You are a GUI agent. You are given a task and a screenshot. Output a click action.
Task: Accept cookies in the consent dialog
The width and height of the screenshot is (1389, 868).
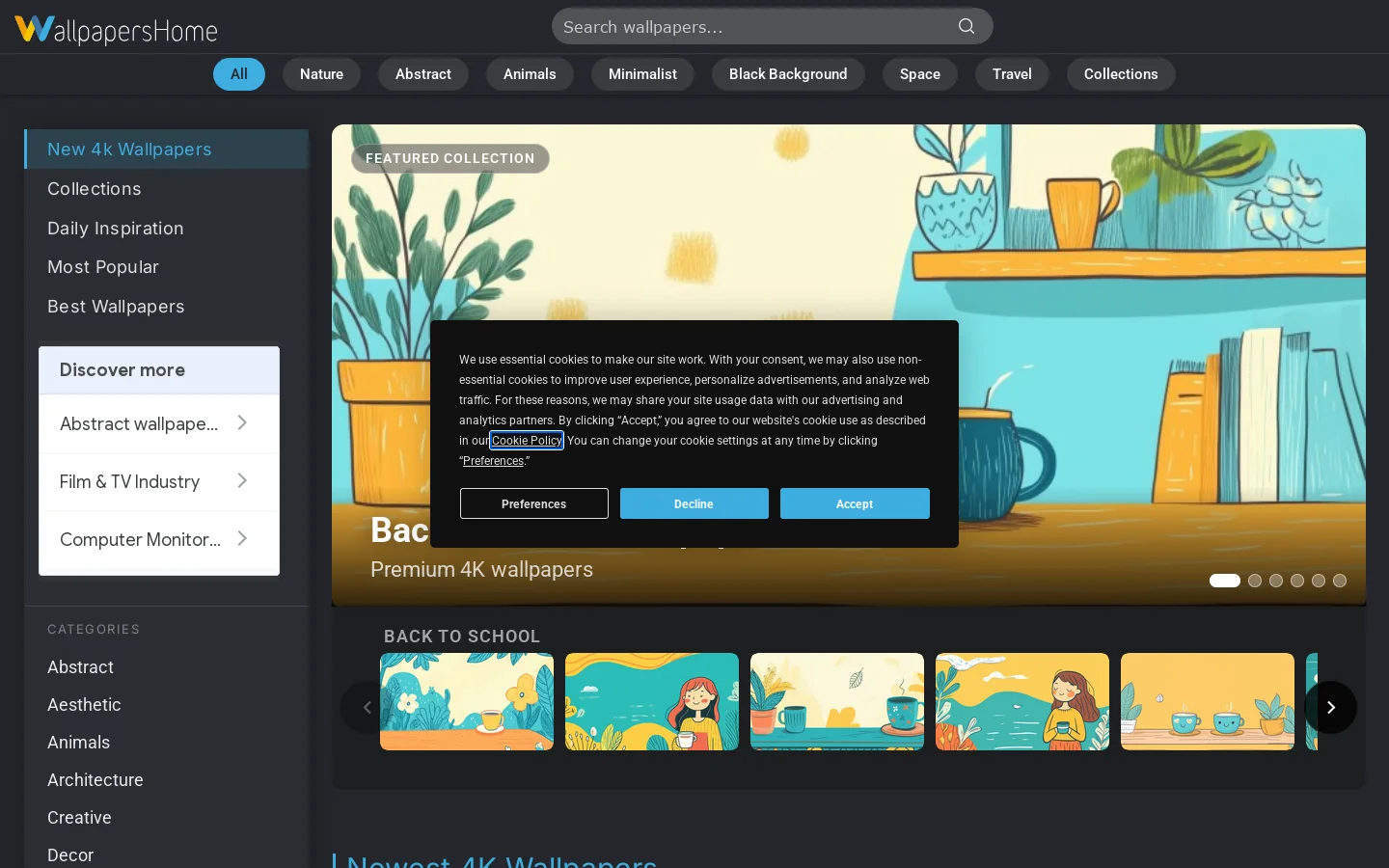tap(855, 503)
